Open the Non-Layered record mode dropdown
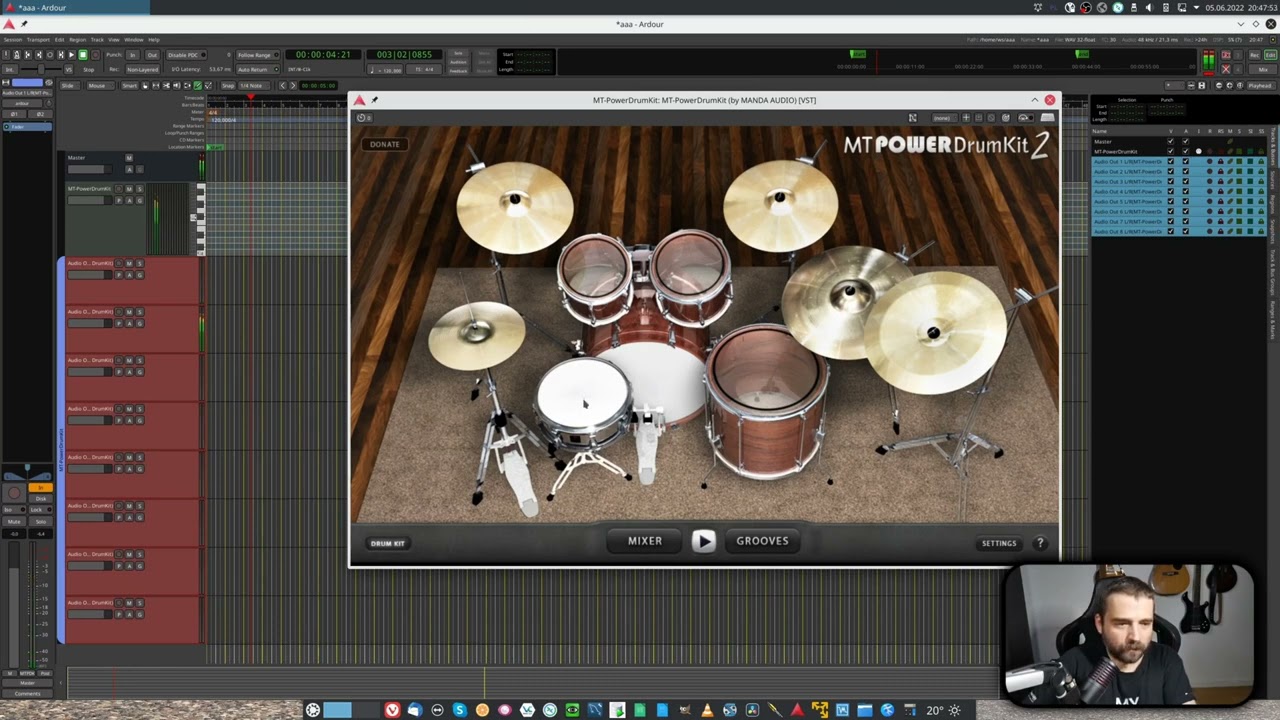1280x720 pixels. 143,69
